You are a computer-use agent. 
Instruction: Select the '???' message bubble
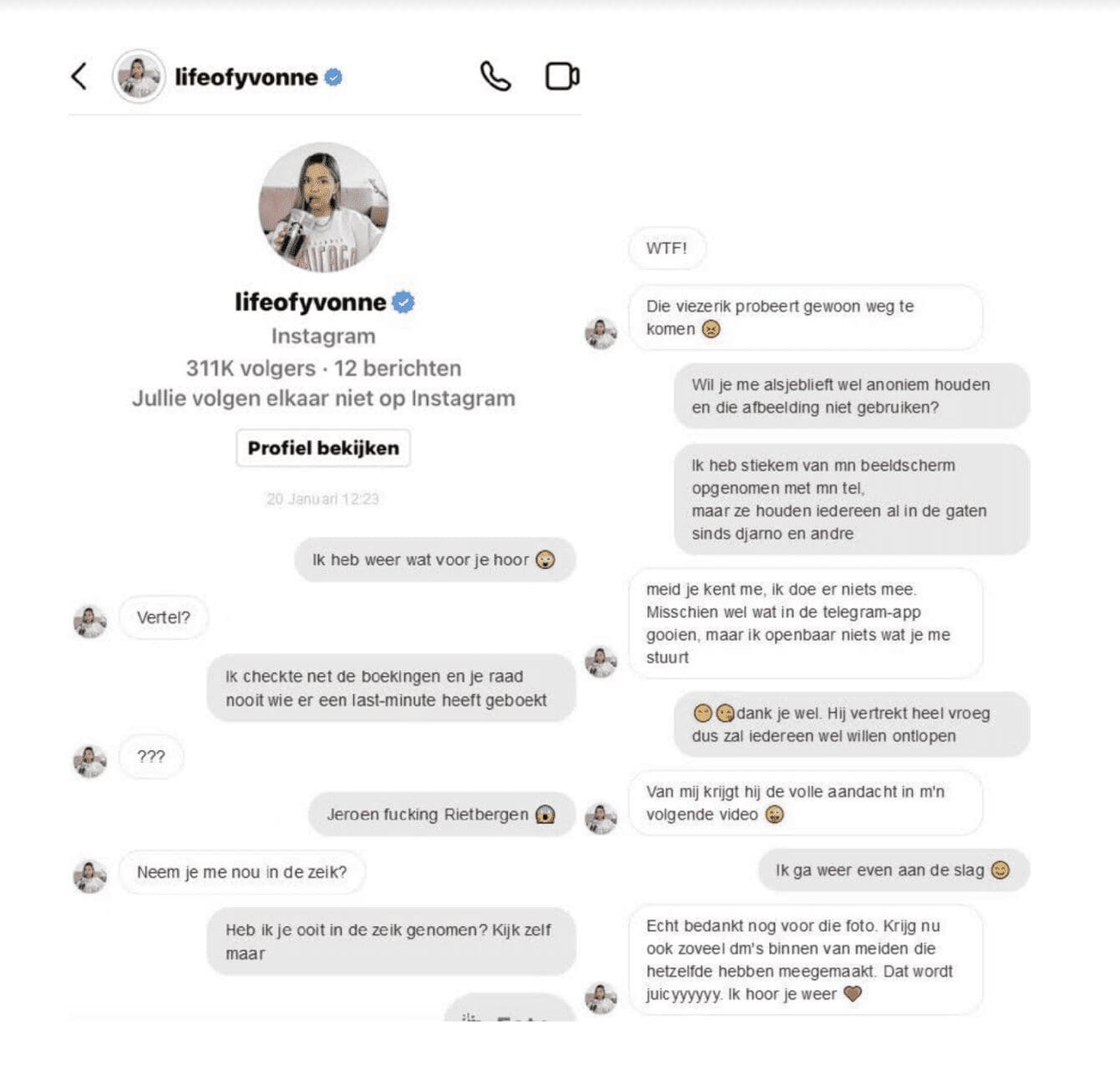pyautogui.click(x=151, y=757)
